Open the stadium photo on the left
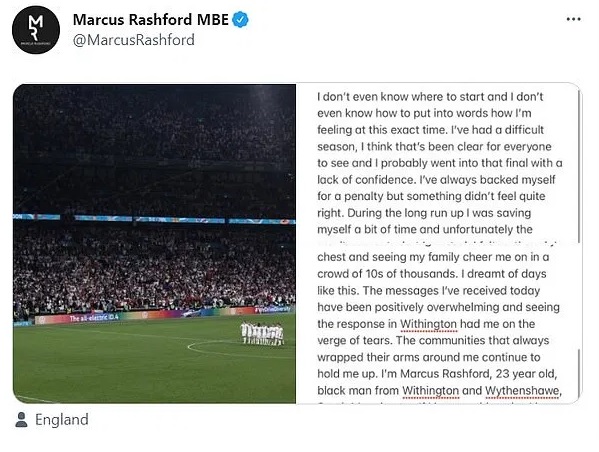 pyautogui.click(x=154, y=244)
